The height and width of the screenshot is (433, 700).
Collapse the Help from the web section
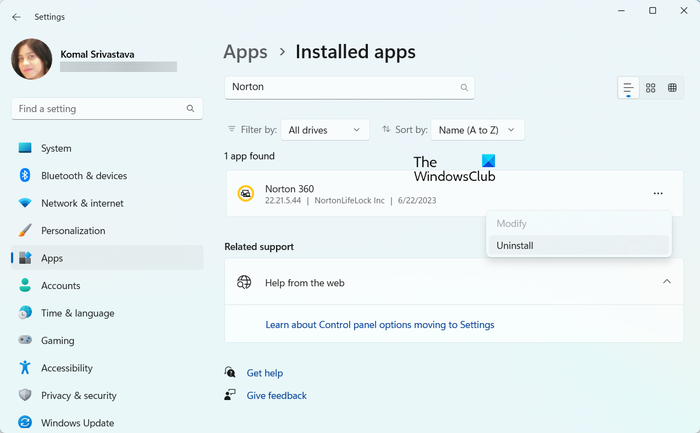[x=667, y=282]
